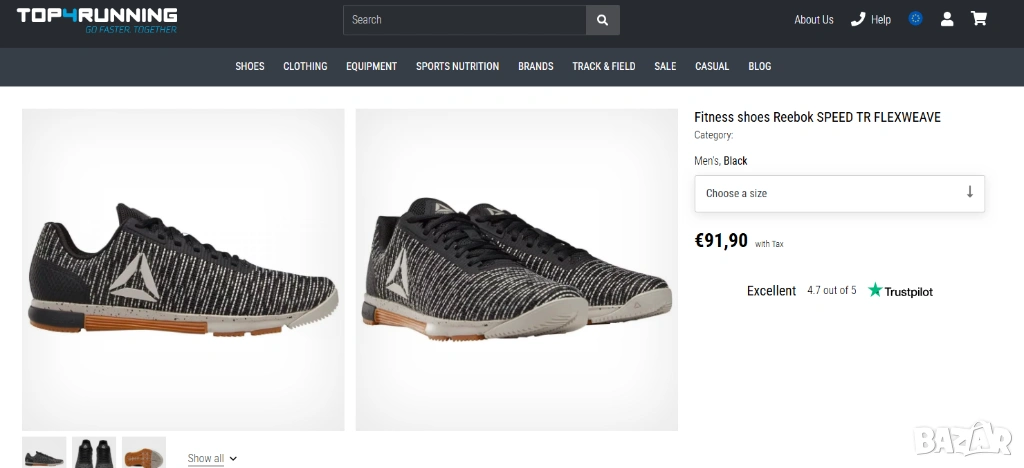Screen dimensions: 1024x468
Task: Click the EU region flag icon
Action: (x=915, y=19)
